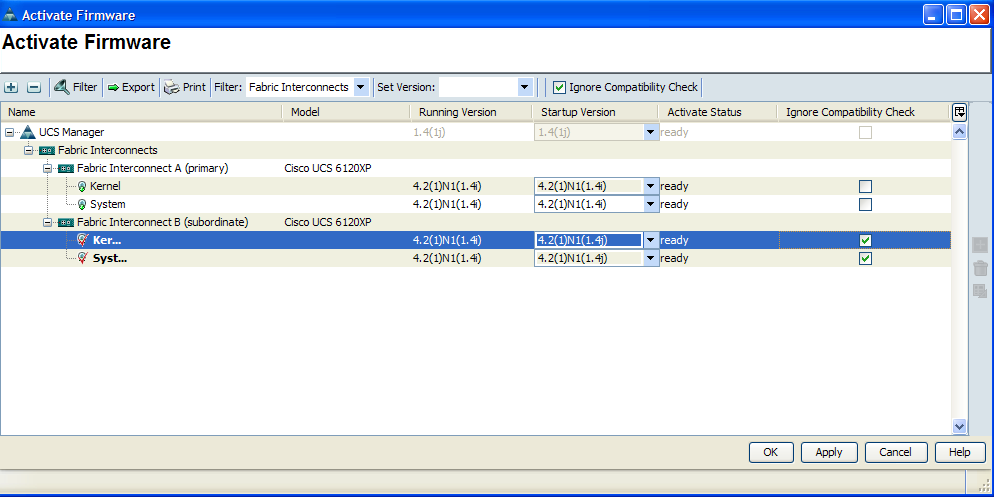
Task: Enable ignore compatibility for Fabric A Kernel
Action: pyautogui.click(x=865, y=186)
